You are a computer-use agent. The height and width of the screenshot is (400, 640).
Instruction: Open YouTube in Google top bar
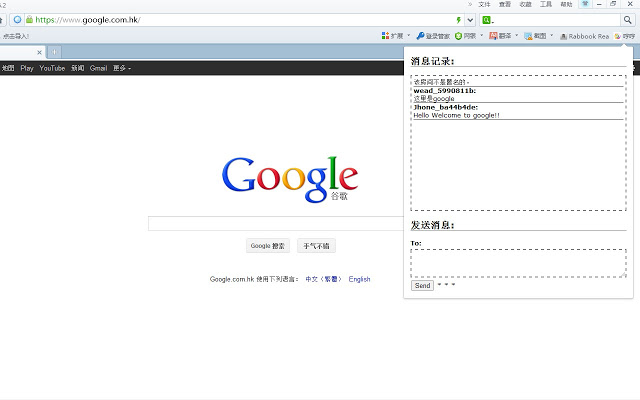point(52,68)
